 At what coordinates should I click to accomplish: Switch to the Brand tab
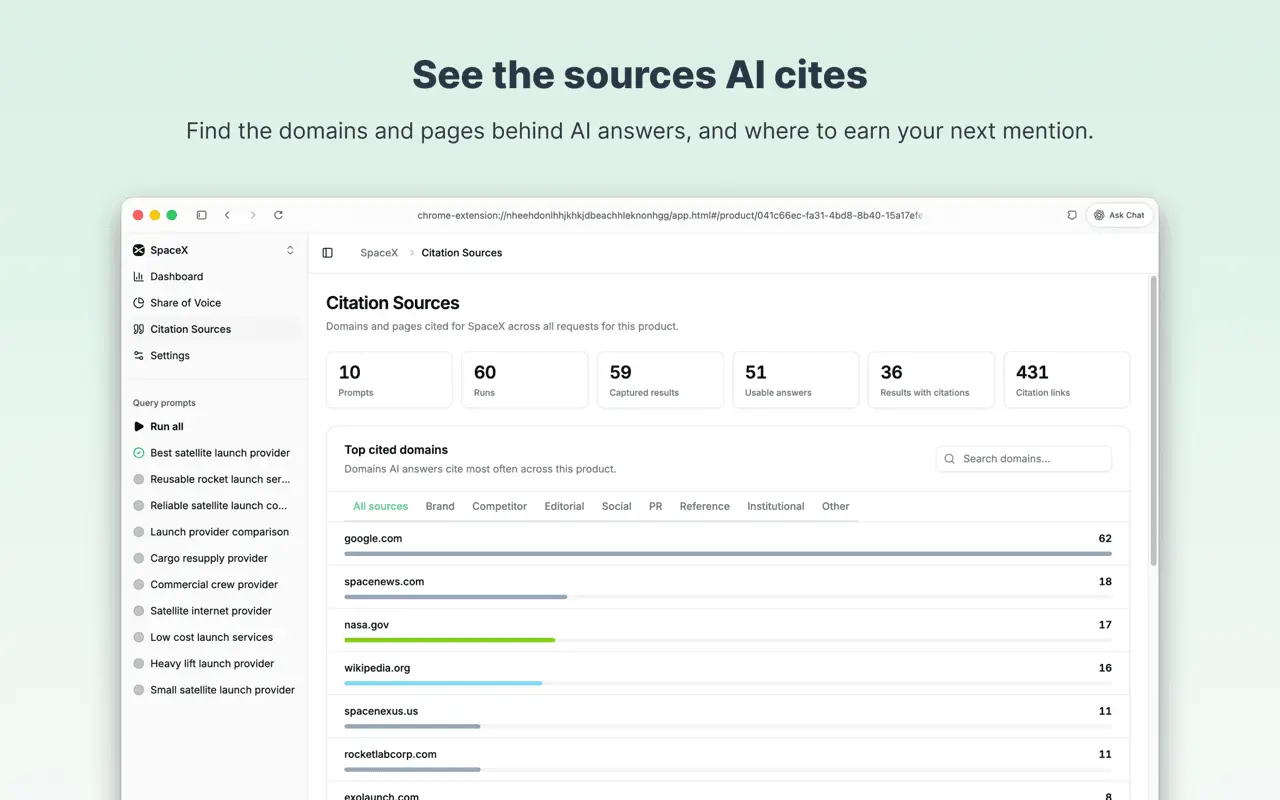coord(440,506)
